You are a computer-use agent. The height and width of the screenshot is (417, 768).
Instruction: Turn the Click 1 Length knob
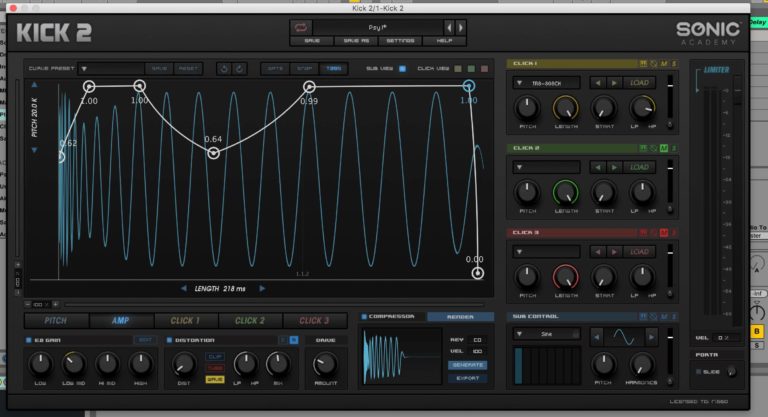point(566,108)
